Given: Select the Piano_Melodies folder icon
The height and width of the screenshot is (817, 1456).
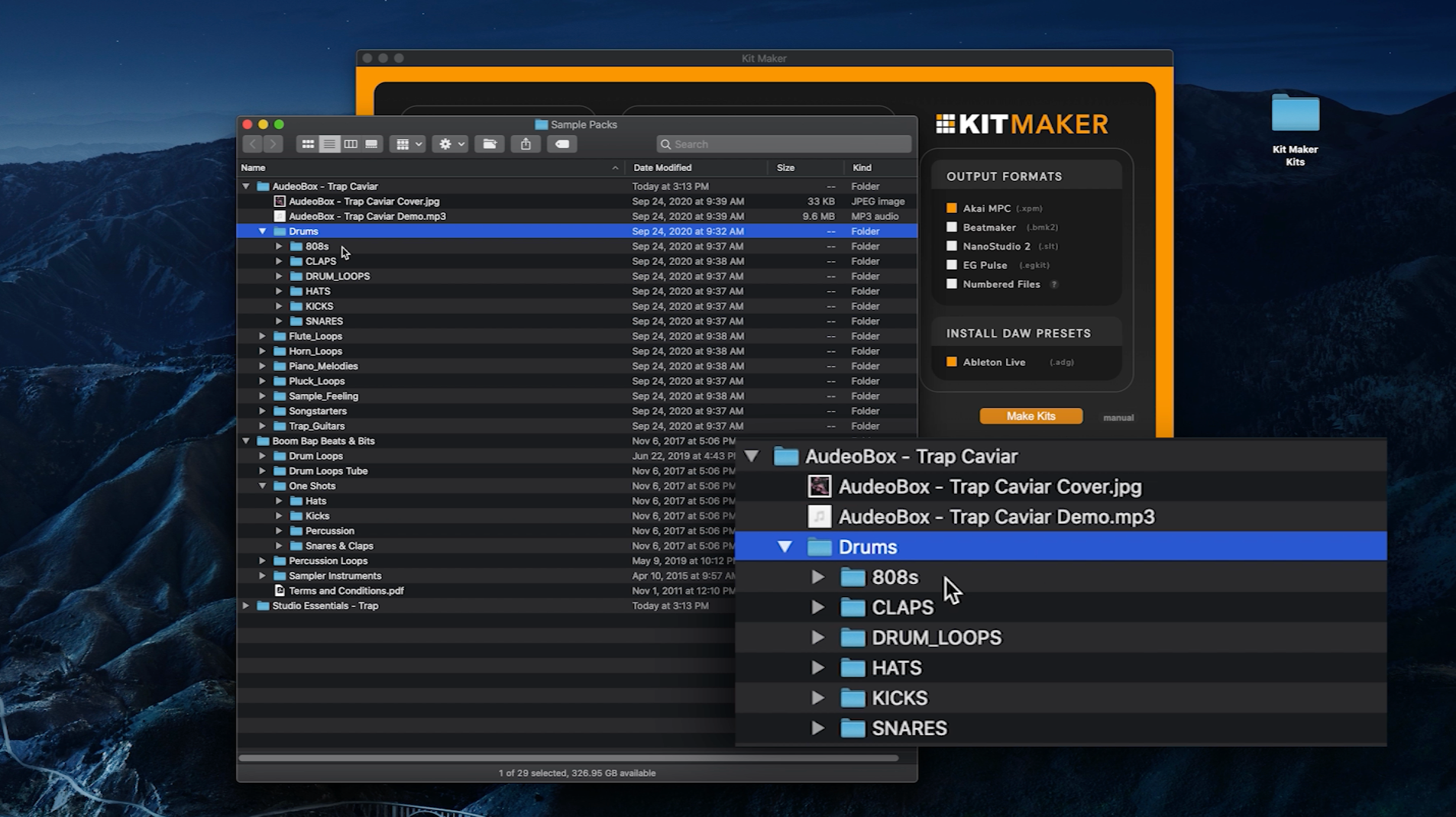Looking at the screenshot, I should pyautogui.click(x=280, y=366).
